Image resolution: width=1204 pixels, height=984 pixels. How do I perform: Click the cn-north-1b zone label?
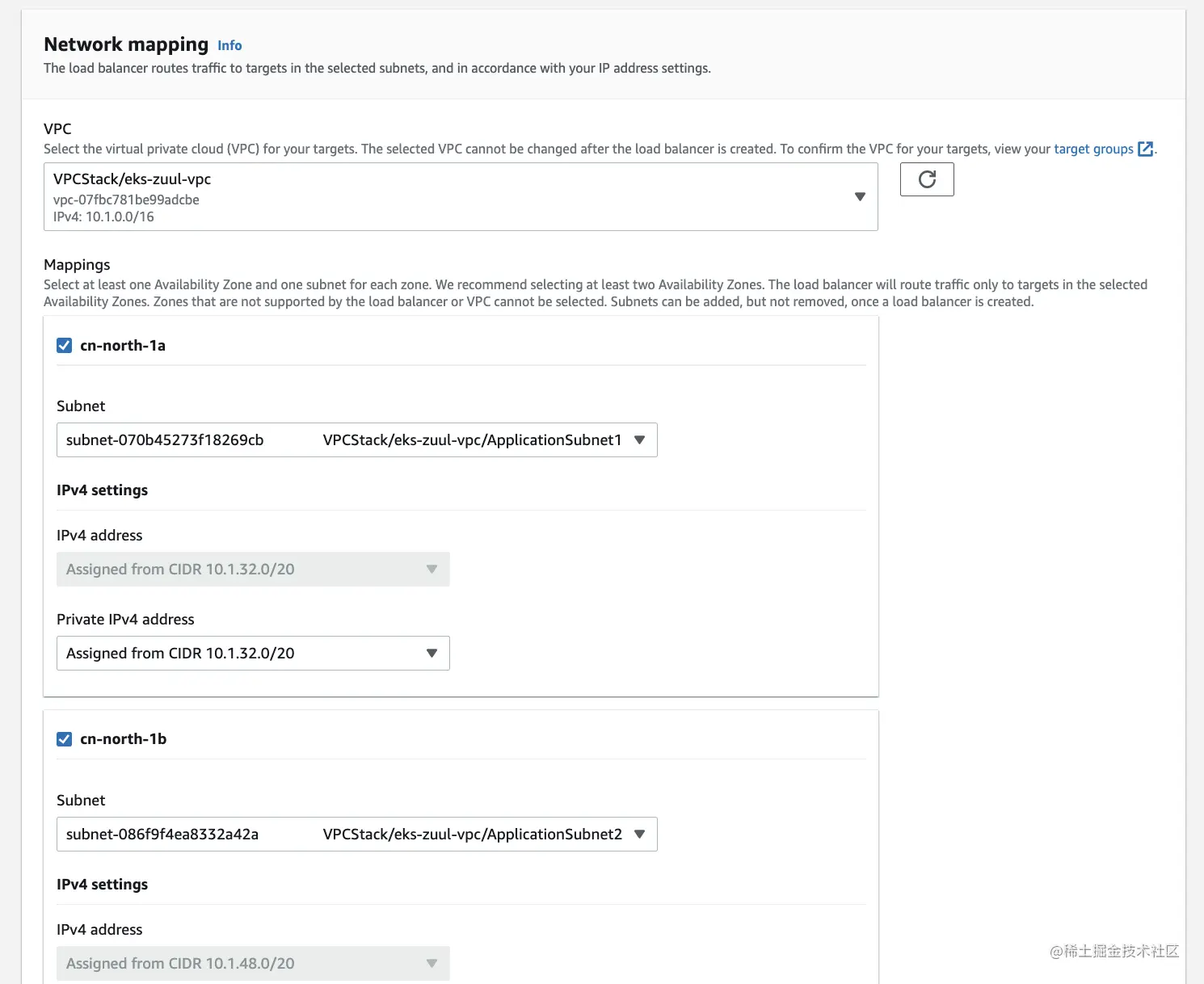123,739
